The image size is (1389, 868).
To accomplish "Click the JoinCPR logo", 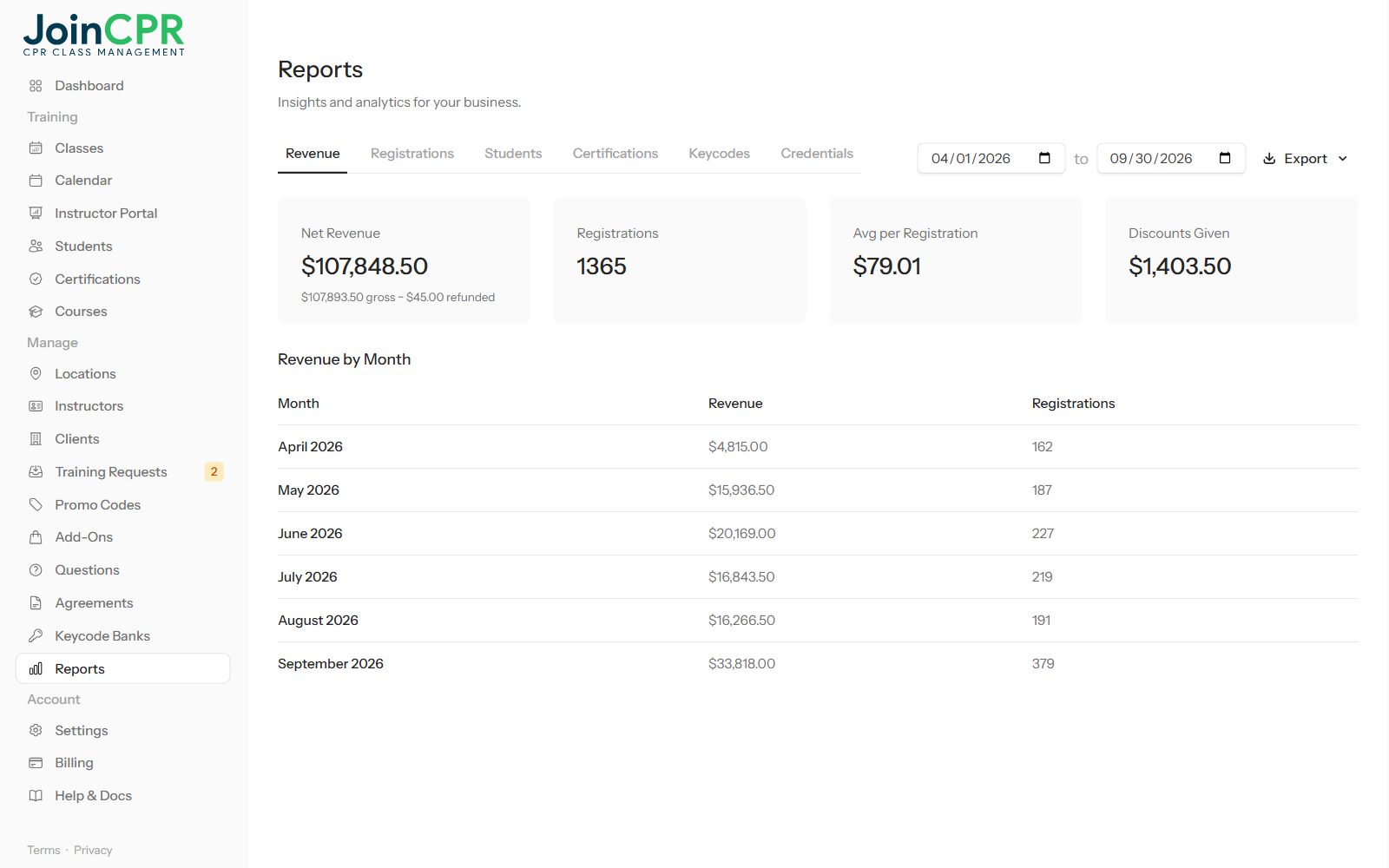I will (x=104, y=36).
